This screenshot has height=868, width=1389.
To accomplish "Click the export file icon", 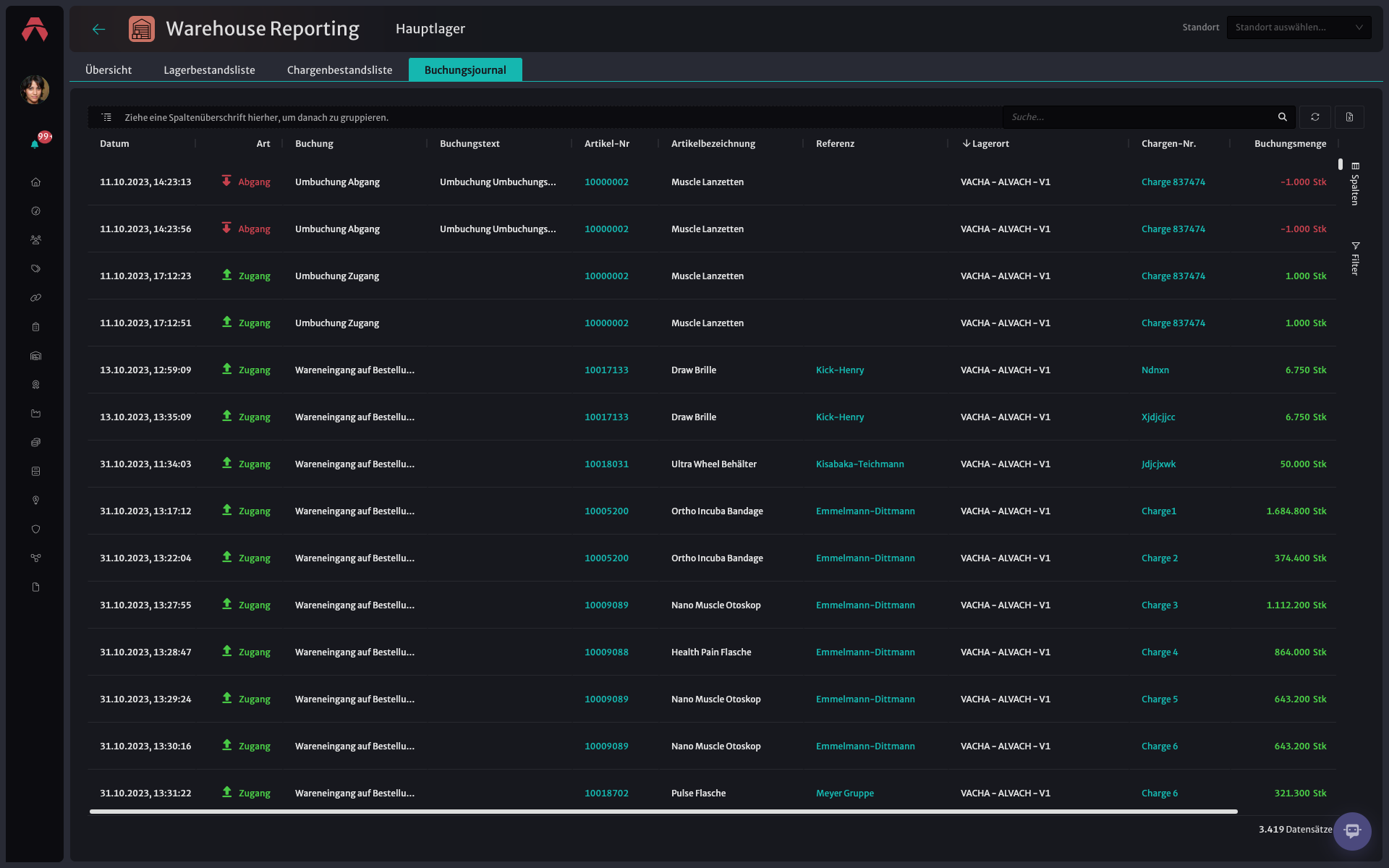I will (1349, 117).
